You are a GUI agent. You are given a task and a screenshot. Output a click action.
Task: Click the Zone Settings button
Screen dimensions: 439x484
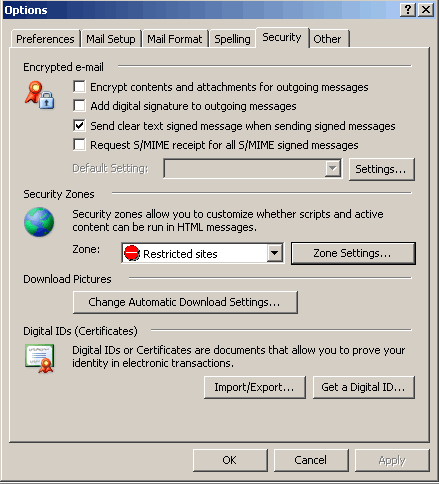353,253
